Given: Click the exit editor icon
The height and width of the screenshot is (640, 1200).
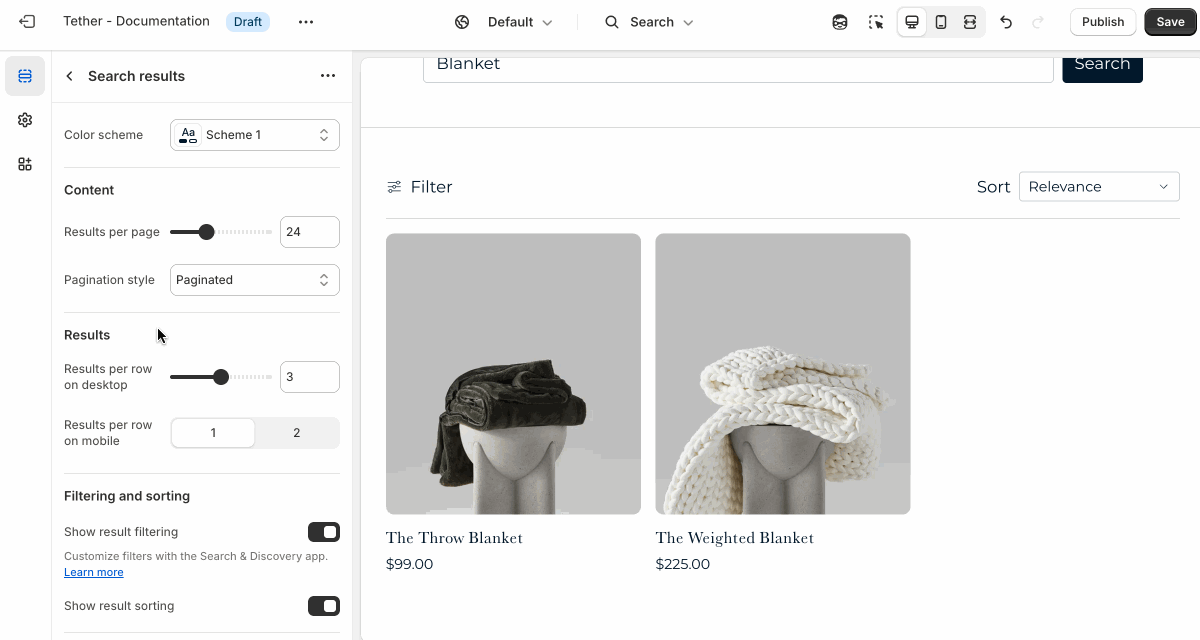Looking at the screenshot, I should pyautogui.click(x=27, y=21).
